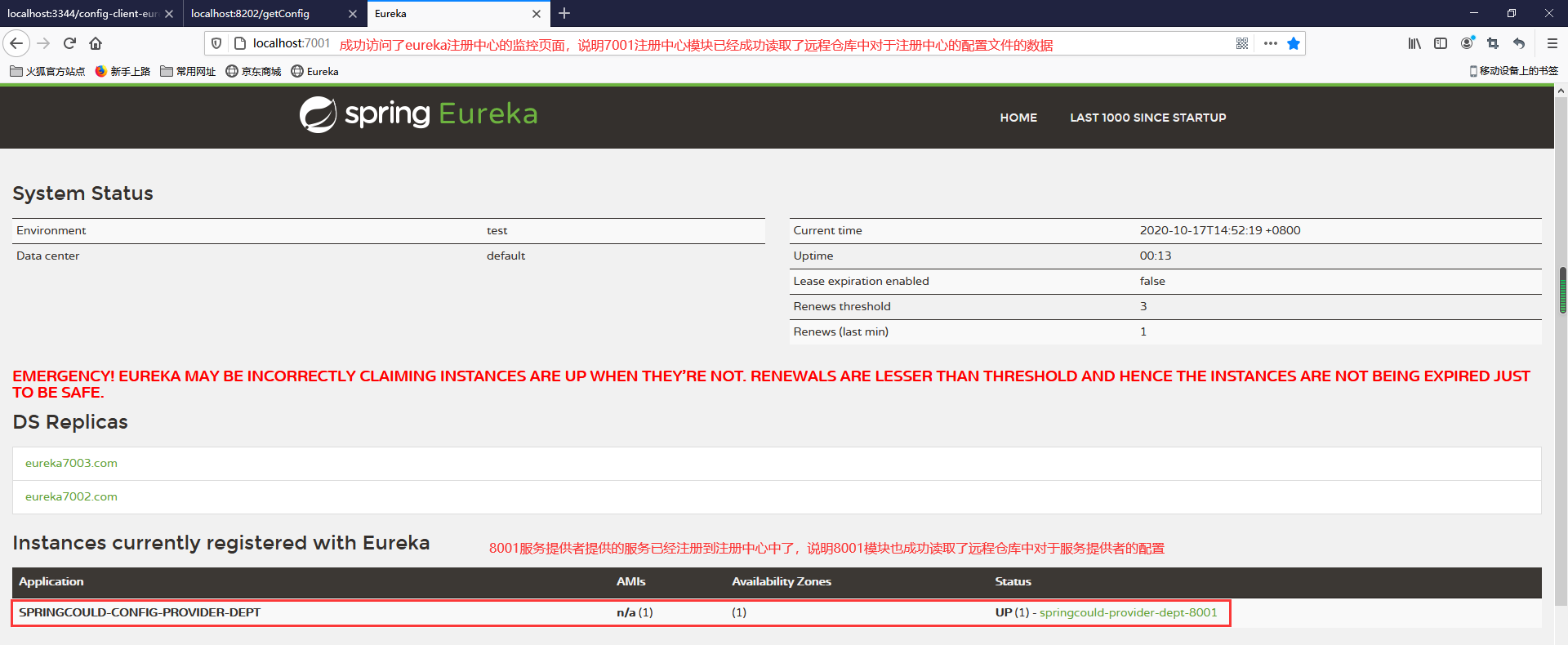Click the System Status heading
This screenshot has height=645, width=1568.
click(x=82, y=193)
